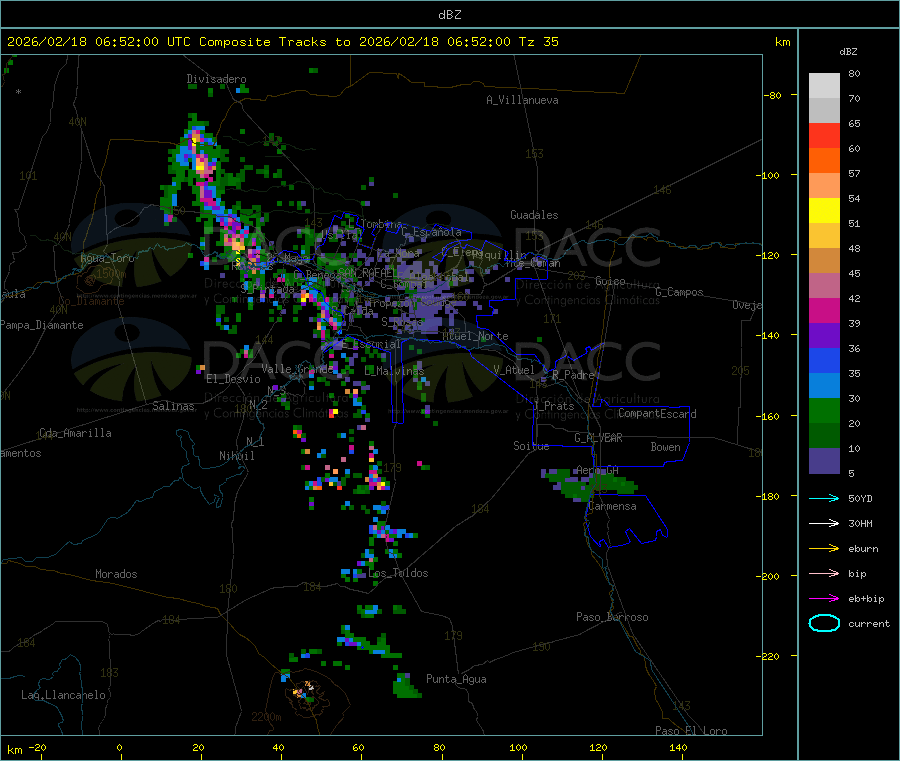Click the magenta swatch between 42 and 39
This screenshot has width=900, height=761.
tap(824, 310)
